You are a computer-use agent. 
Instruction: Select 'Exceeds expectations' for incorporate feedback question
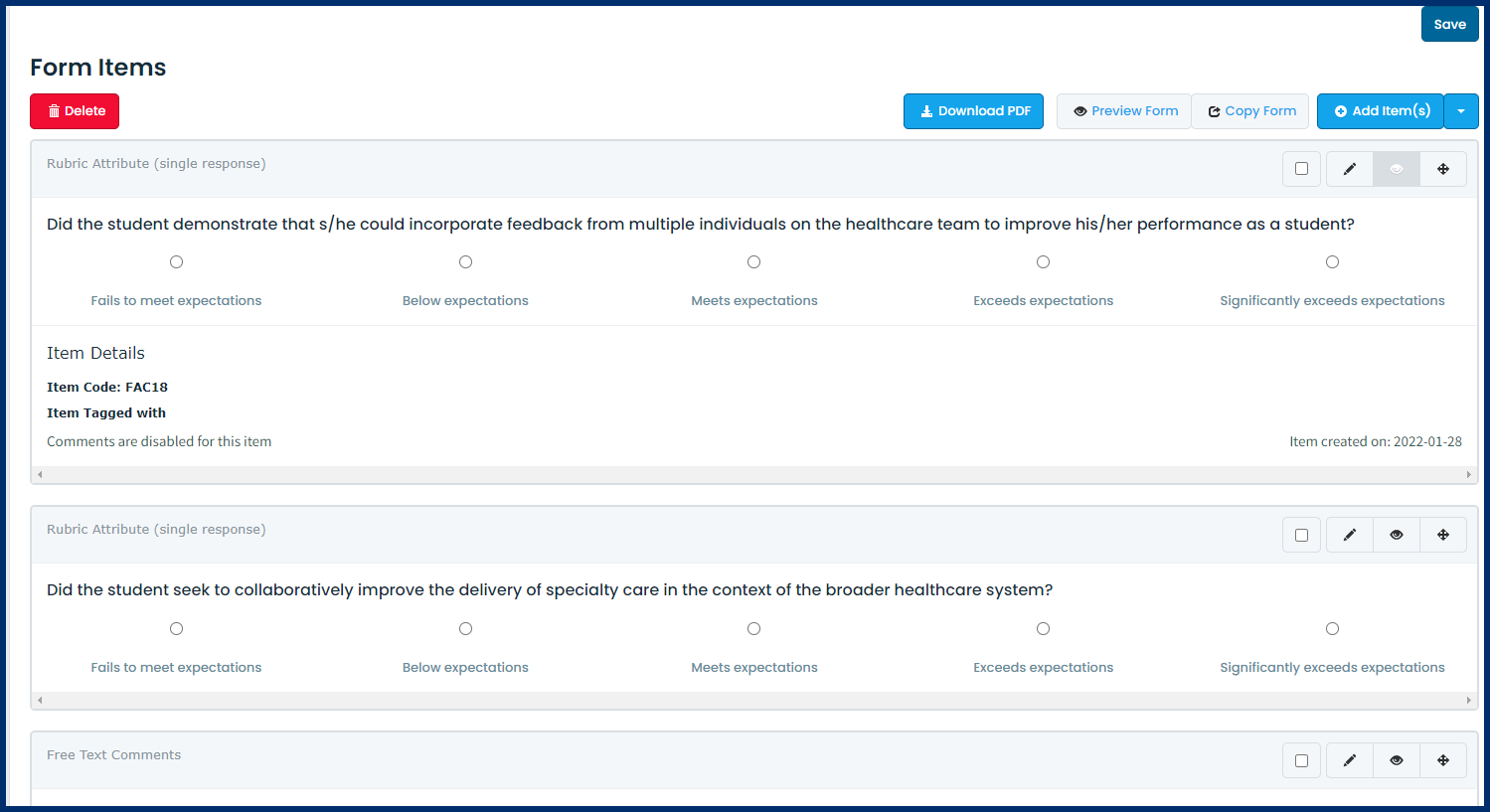pyautogui.click(x=1043, y=262)
